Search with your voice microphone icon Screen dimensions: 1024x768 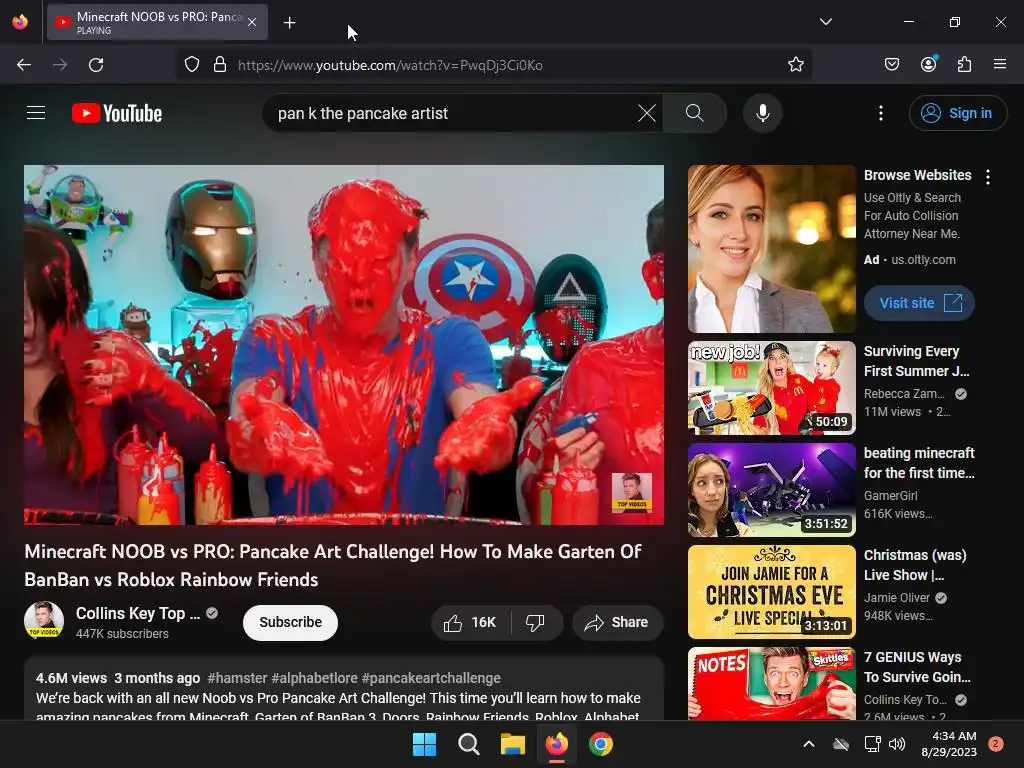pos(762,113)
